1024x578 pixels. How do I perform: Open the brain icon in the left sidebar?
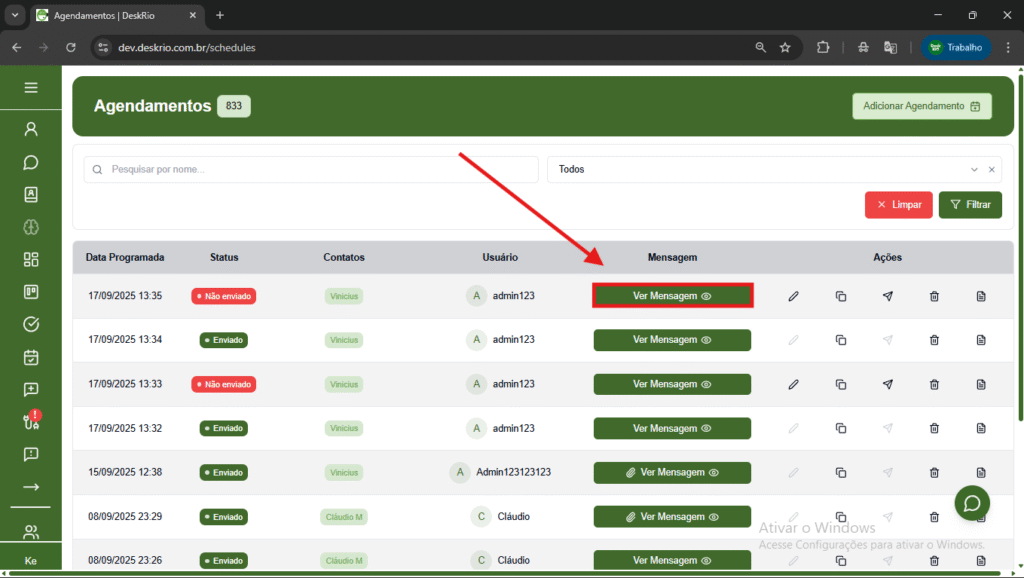point(31,227)
